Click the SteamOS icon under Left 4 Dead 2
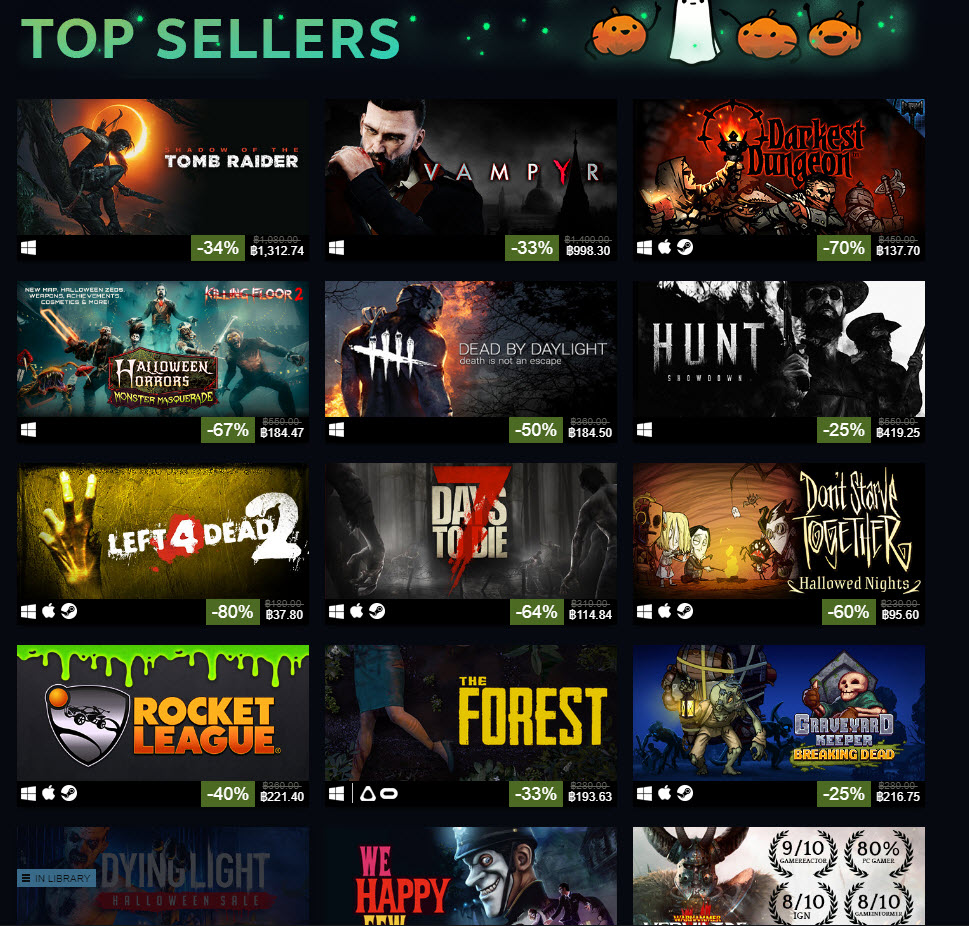 pos(69,611)
